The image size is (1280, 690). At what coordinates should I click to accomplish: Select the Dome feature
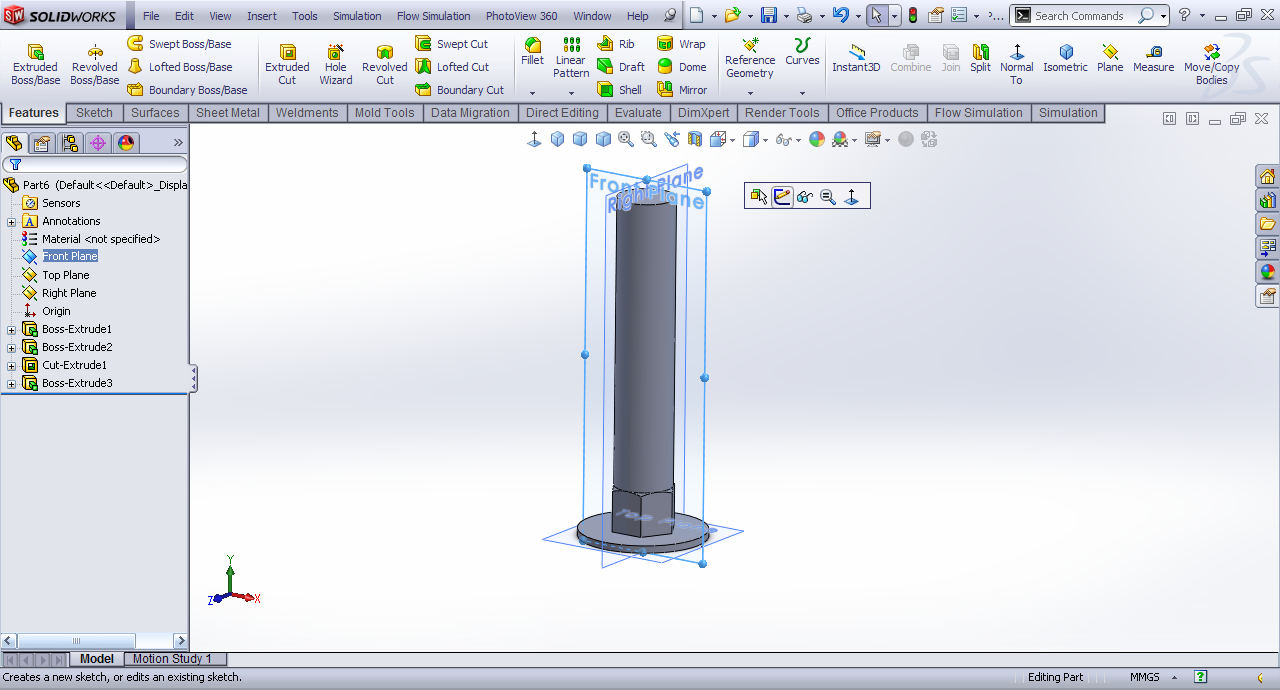682,67
